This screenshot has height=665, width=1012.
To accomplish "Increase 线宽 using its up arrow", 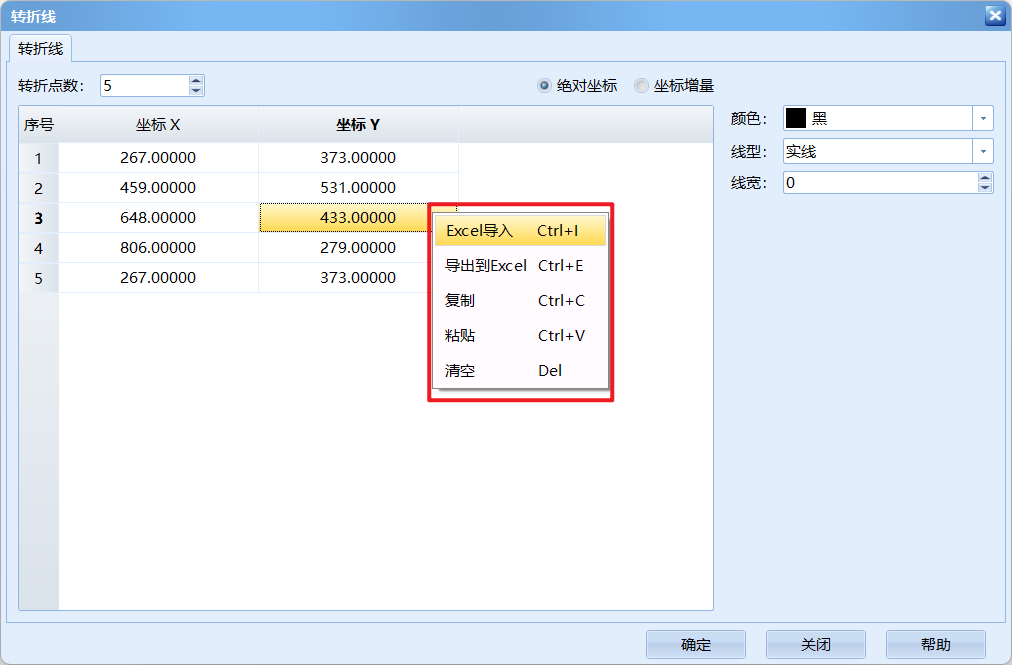I will coord(984,177).
